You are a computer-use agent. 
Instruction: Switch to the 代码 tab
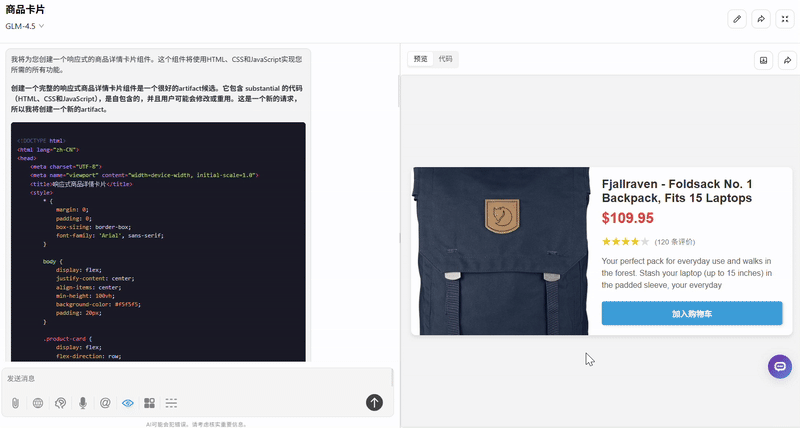click(x=445, y=59)
